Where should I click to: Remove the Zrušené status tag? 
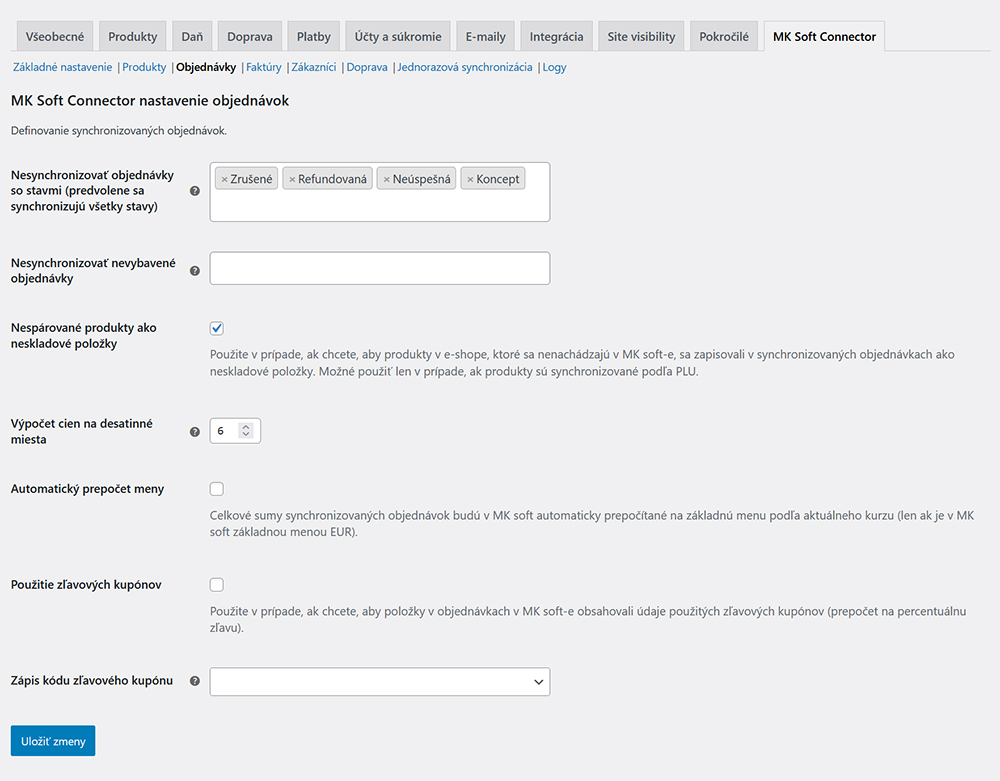[x=224, y=180]
